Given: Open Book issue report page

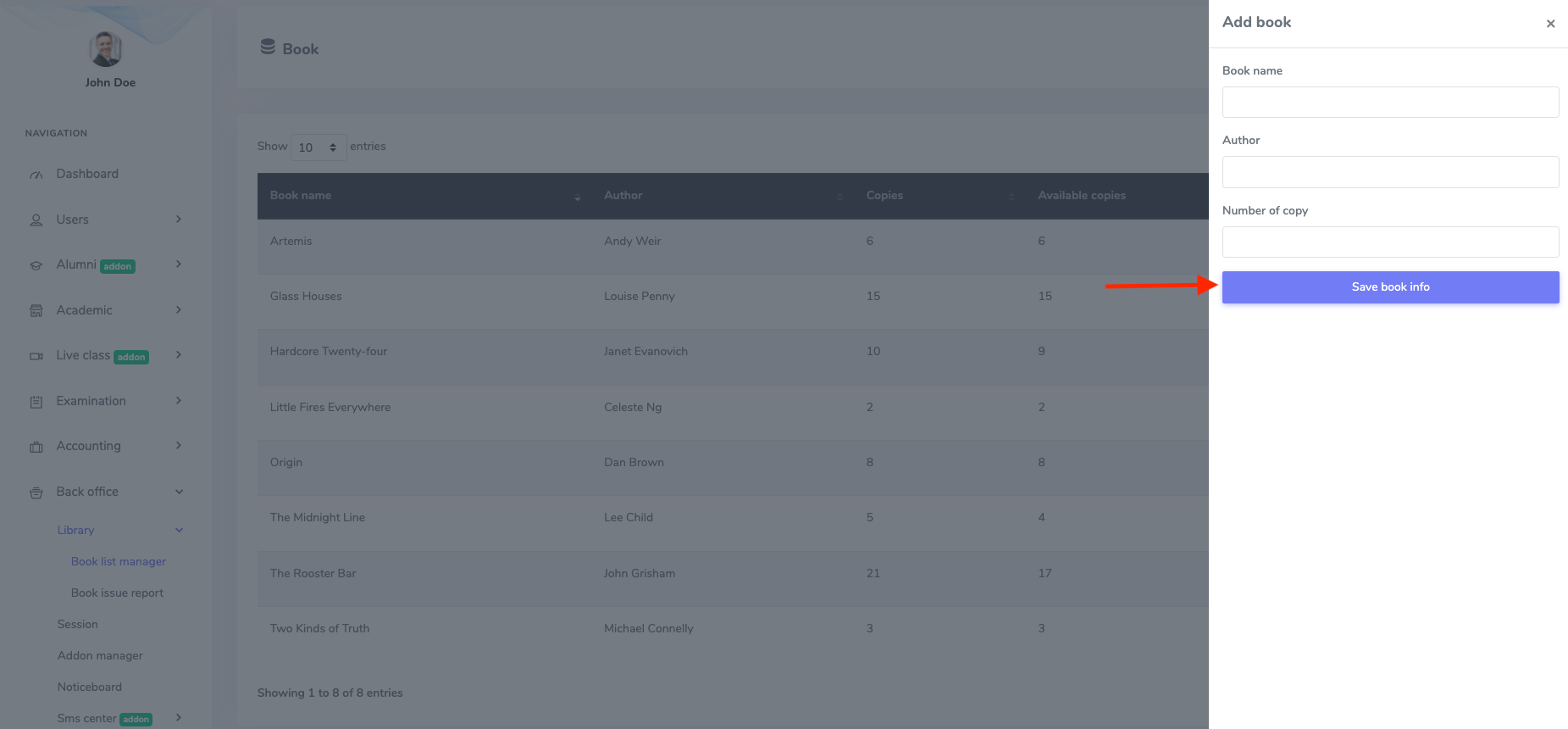Looking at the screenshot, I should pos(117,593).
